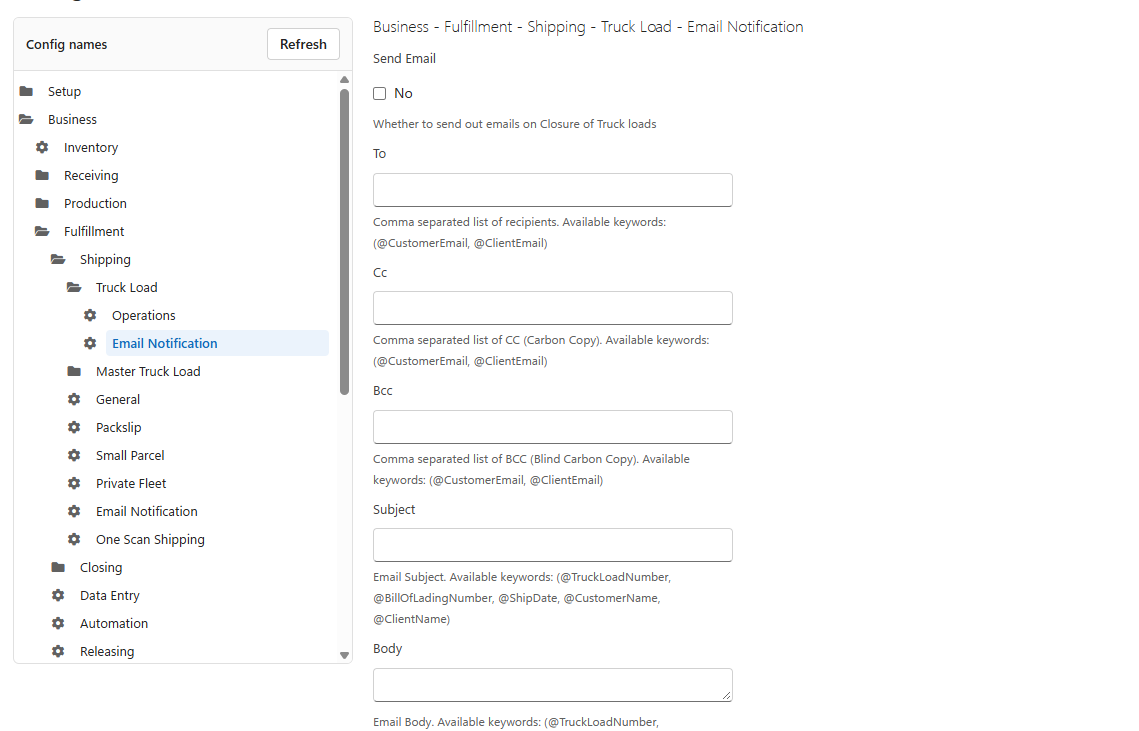Viewport: 1139px width, 731px height.
Task: Select General under Shipping
Action: [x=118, y=399]
